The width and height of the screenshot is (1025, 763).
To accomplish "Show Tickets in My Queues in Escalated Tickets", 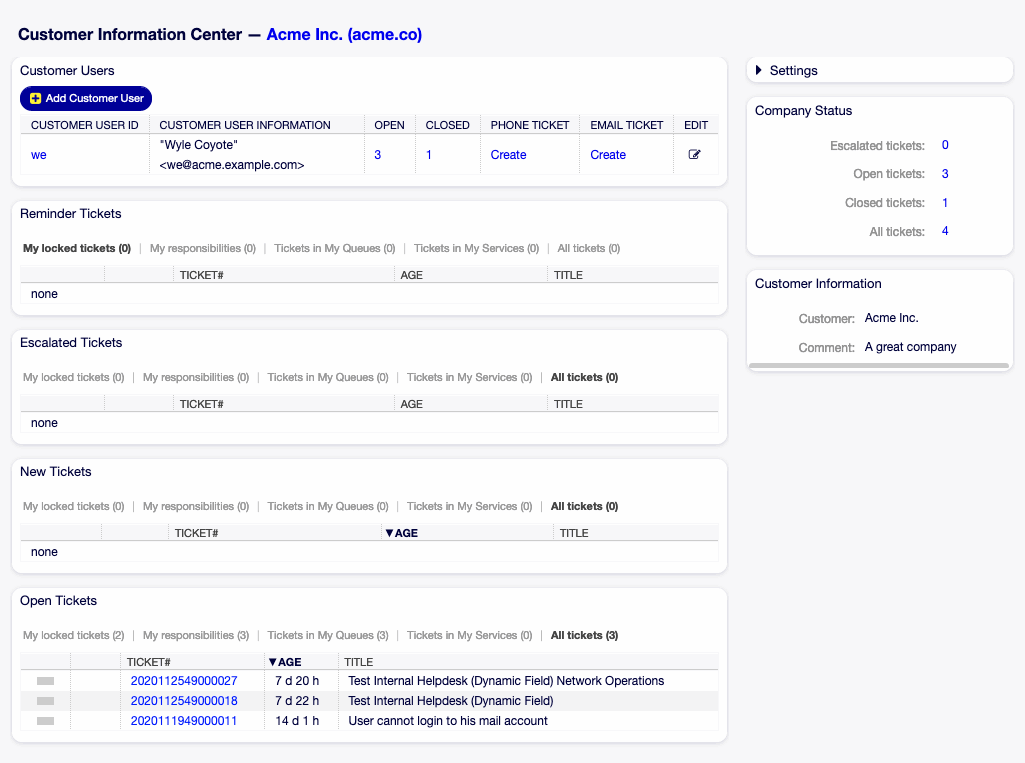I will click(327, 377).
